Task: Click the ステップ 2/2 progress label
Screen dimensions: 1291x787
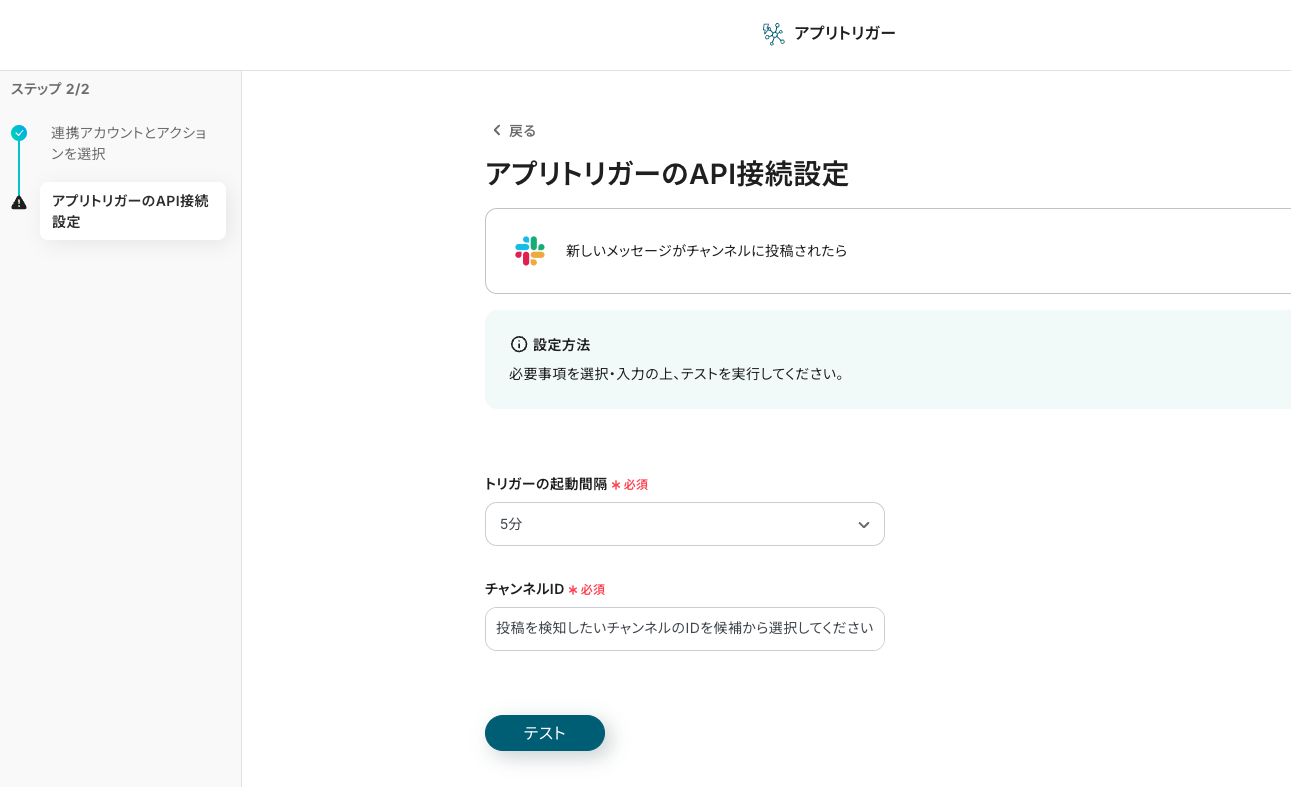Action: tap(50, 89)
